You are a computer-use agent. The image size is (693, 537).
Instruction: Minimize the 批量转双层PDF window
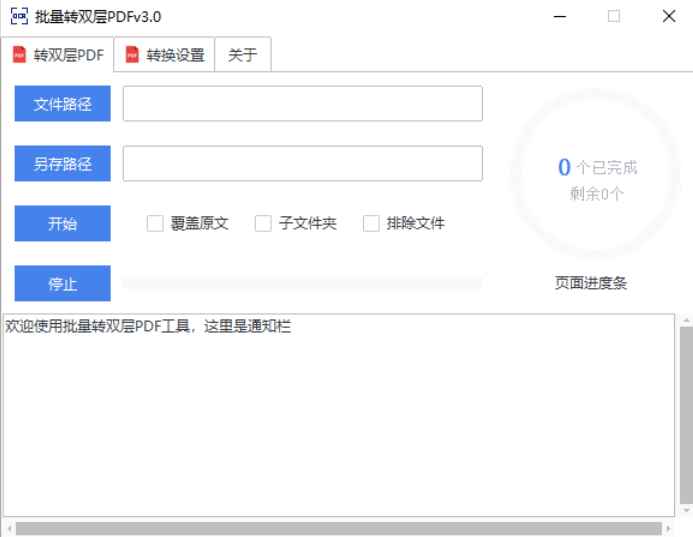click(560, 17)
